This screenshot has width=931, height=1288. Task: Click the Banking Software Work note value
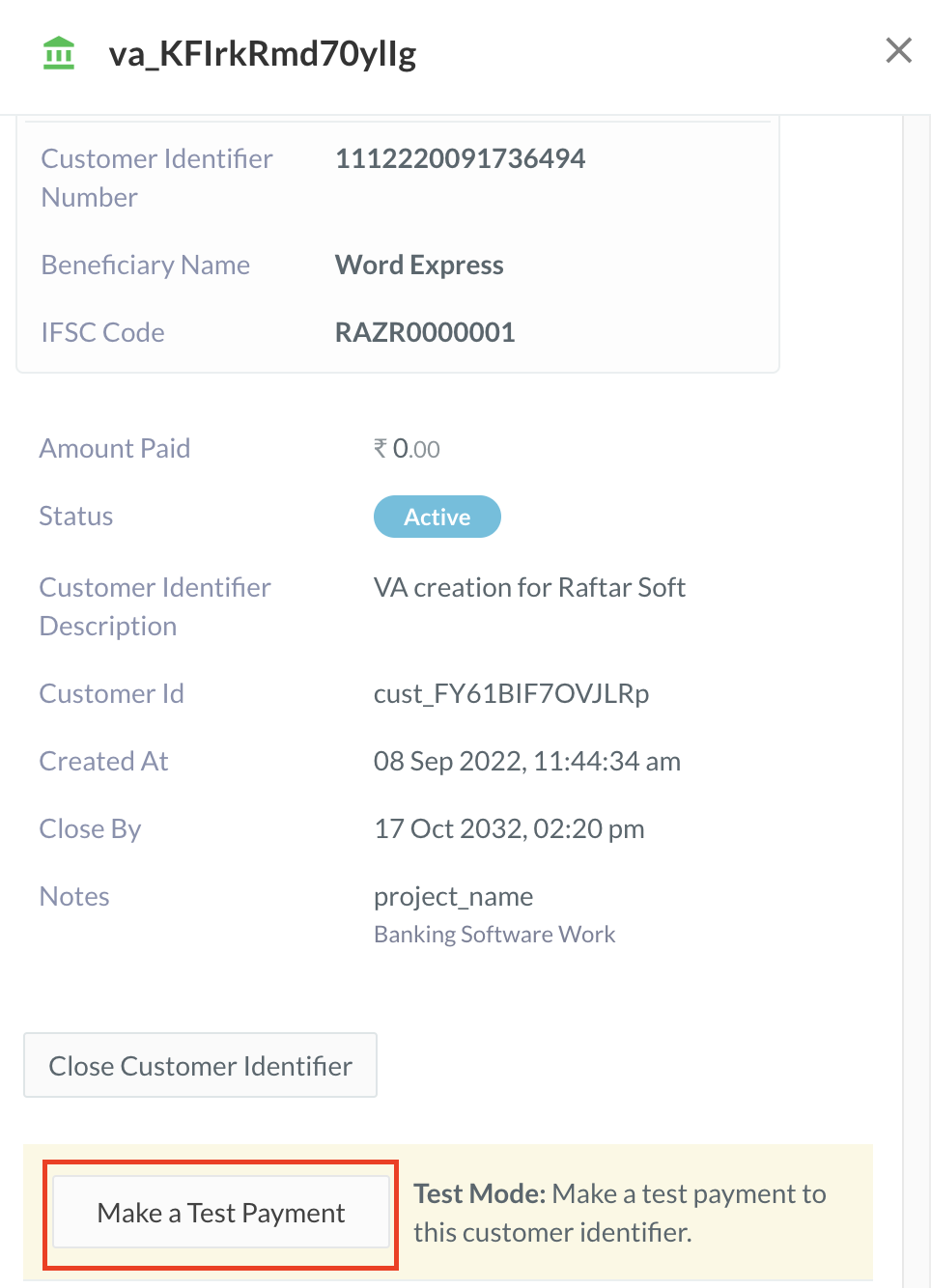pyautogui.click(x=494, y=935)
